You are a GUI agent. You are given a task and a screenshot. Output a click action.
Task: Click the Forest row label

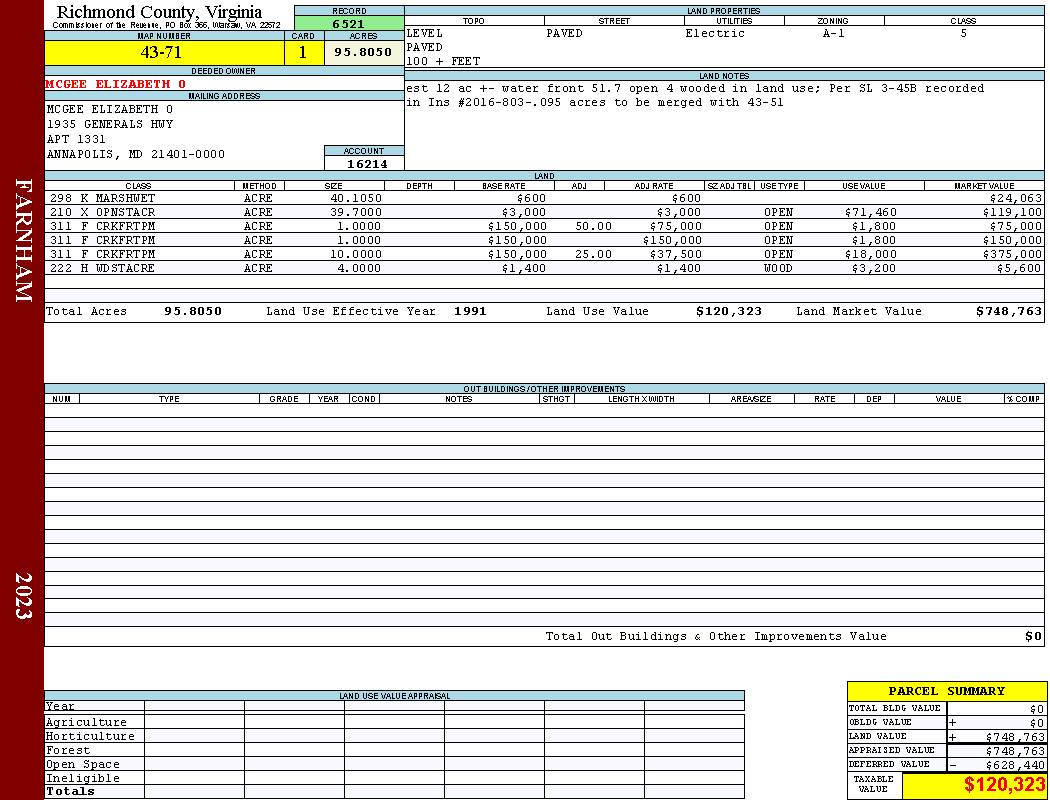(68, 750)
